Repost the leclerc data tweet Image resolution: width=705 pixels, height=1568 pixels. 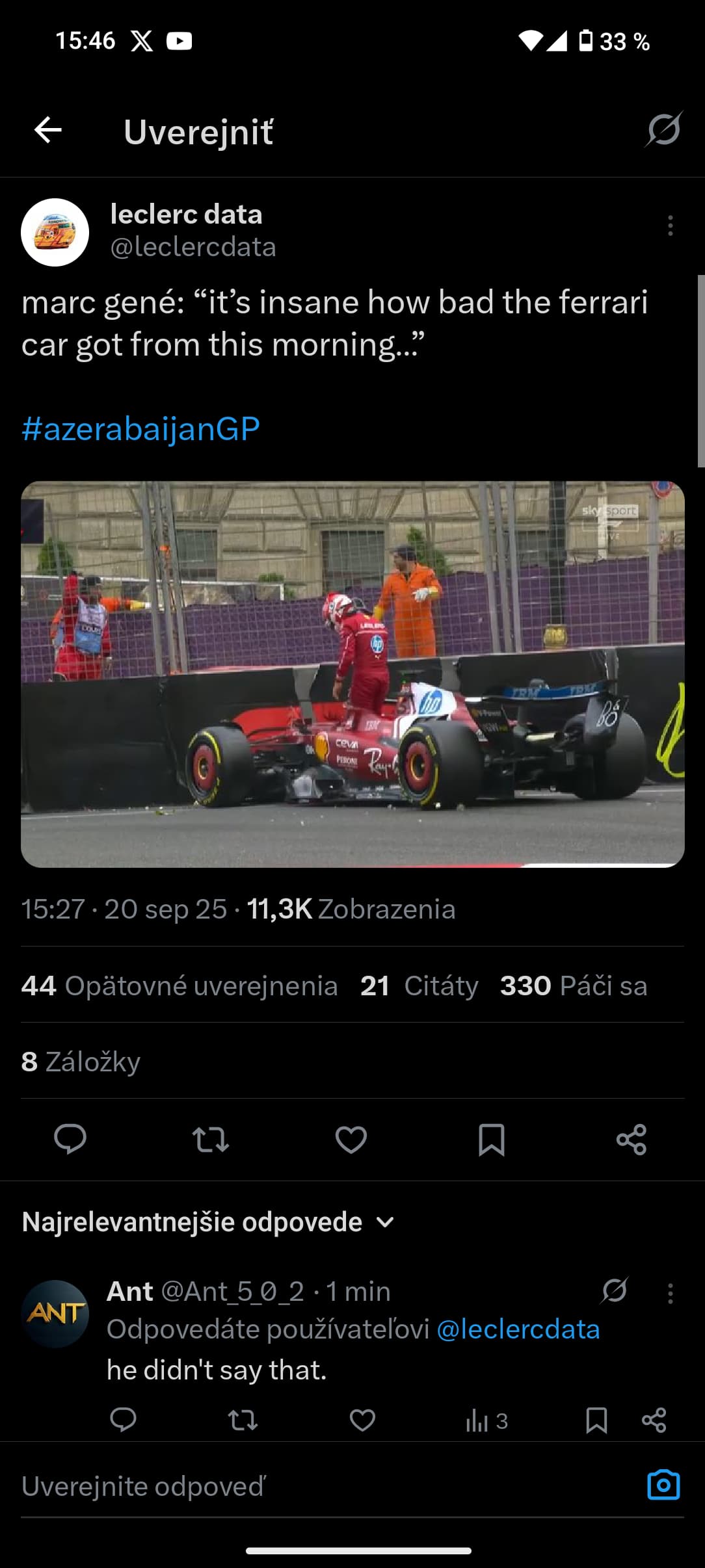(x=211, y=1140)
